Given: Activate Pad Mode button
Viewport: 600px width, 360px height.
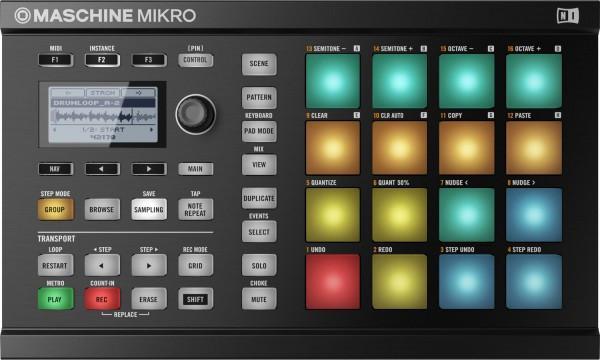Looking at the screenshot, I should tap(259, 131).
